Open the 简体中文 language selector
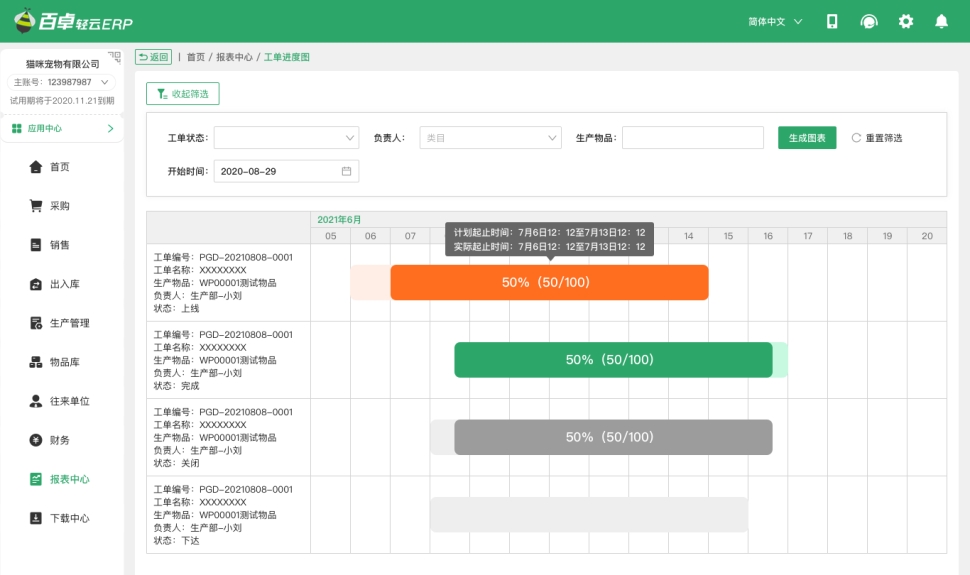970x575 pixels. 775,21
